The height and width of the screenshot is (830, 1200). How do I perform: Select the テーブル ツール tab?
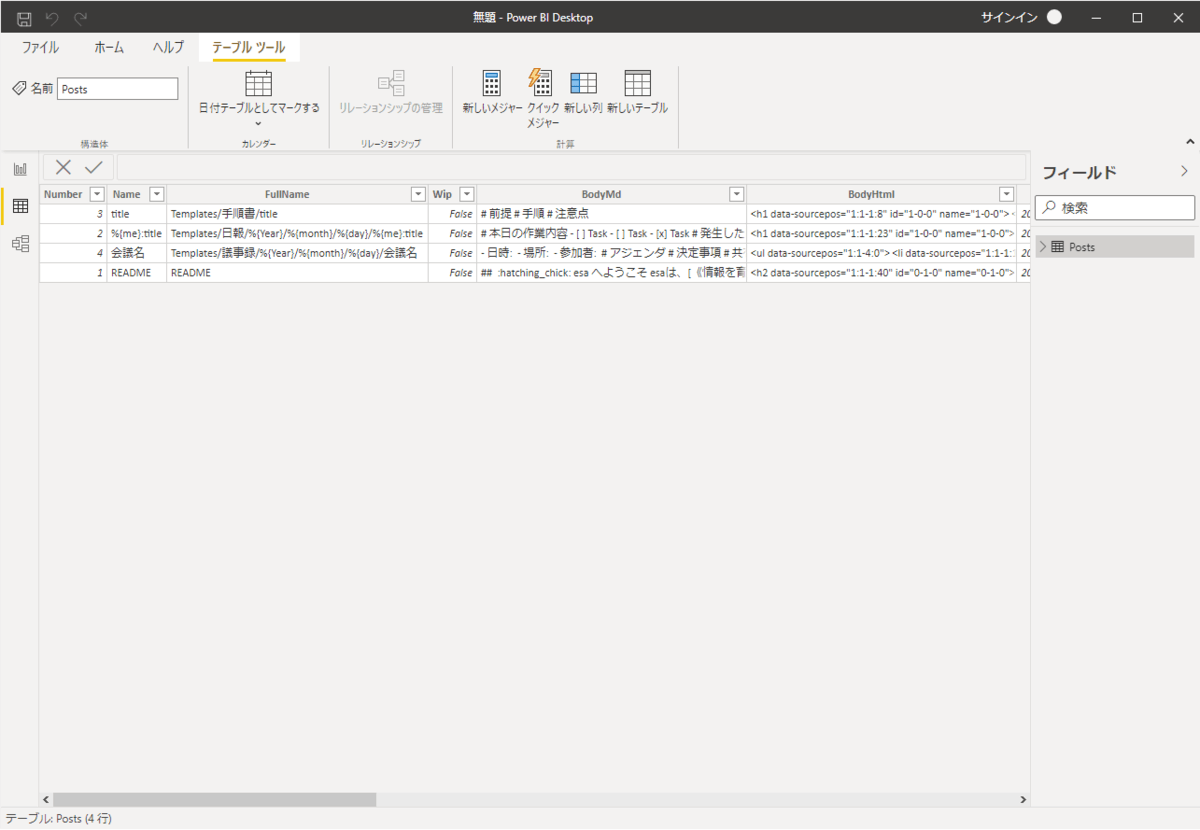click(x=248, y=47)
